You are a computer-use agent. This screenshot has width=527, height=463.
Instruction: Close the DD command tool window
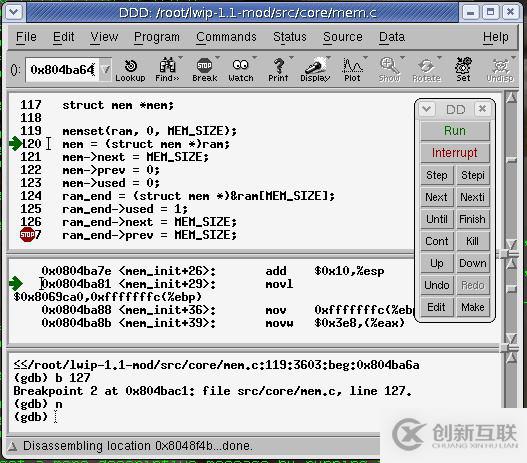coord(482,109)
